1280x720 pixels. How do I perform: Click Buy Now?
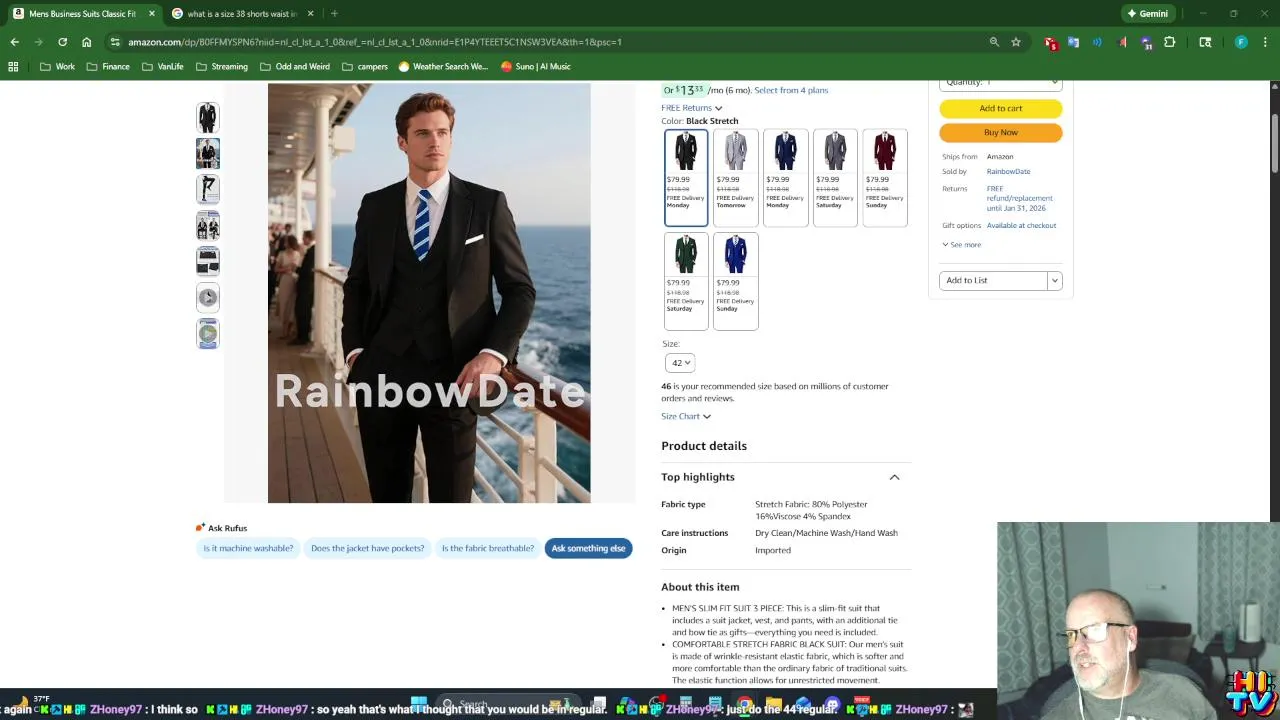coord(1000,132)
